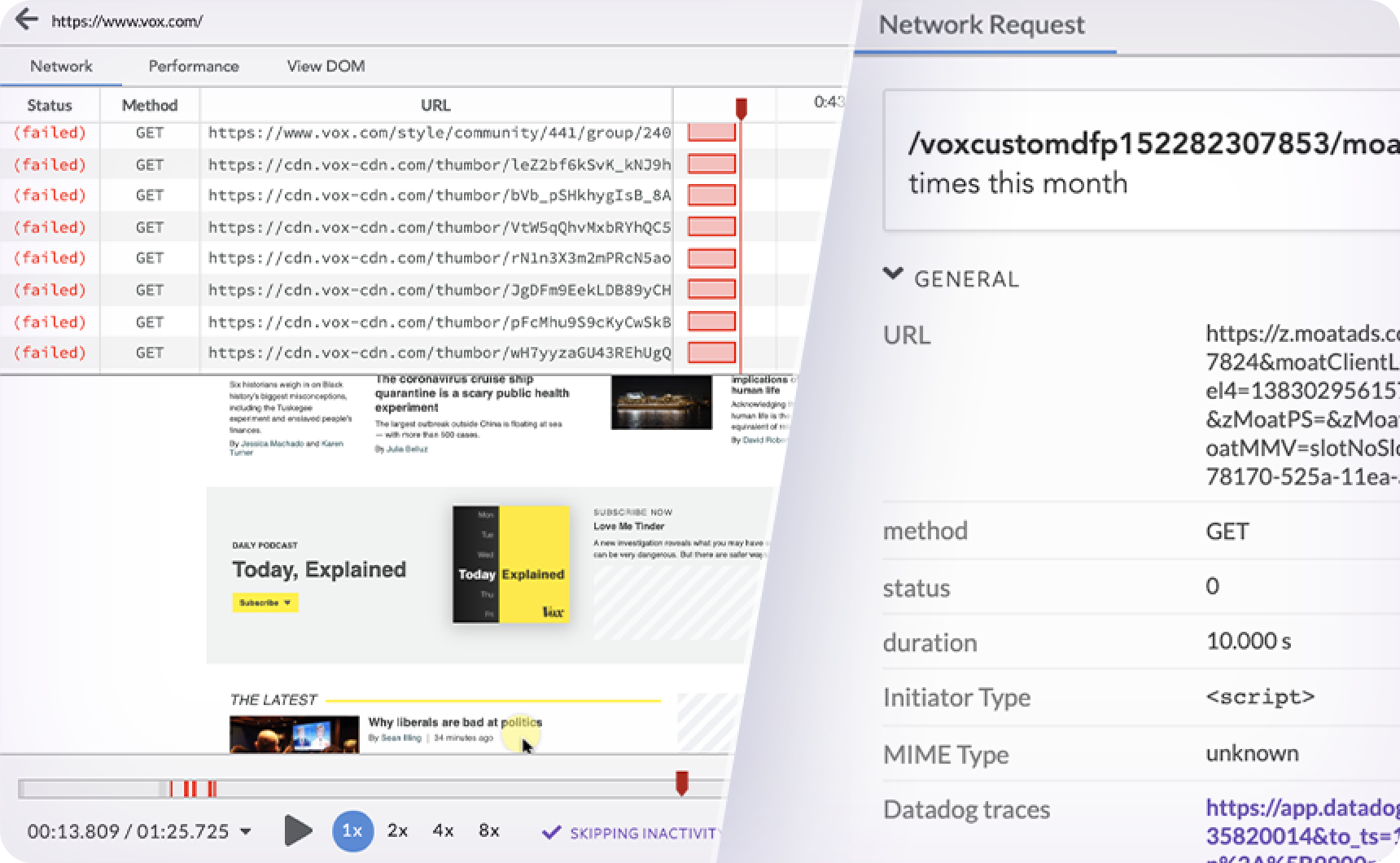
Task: Click the Today Explained podcast cover image
Action: click(x=511, y=564)
